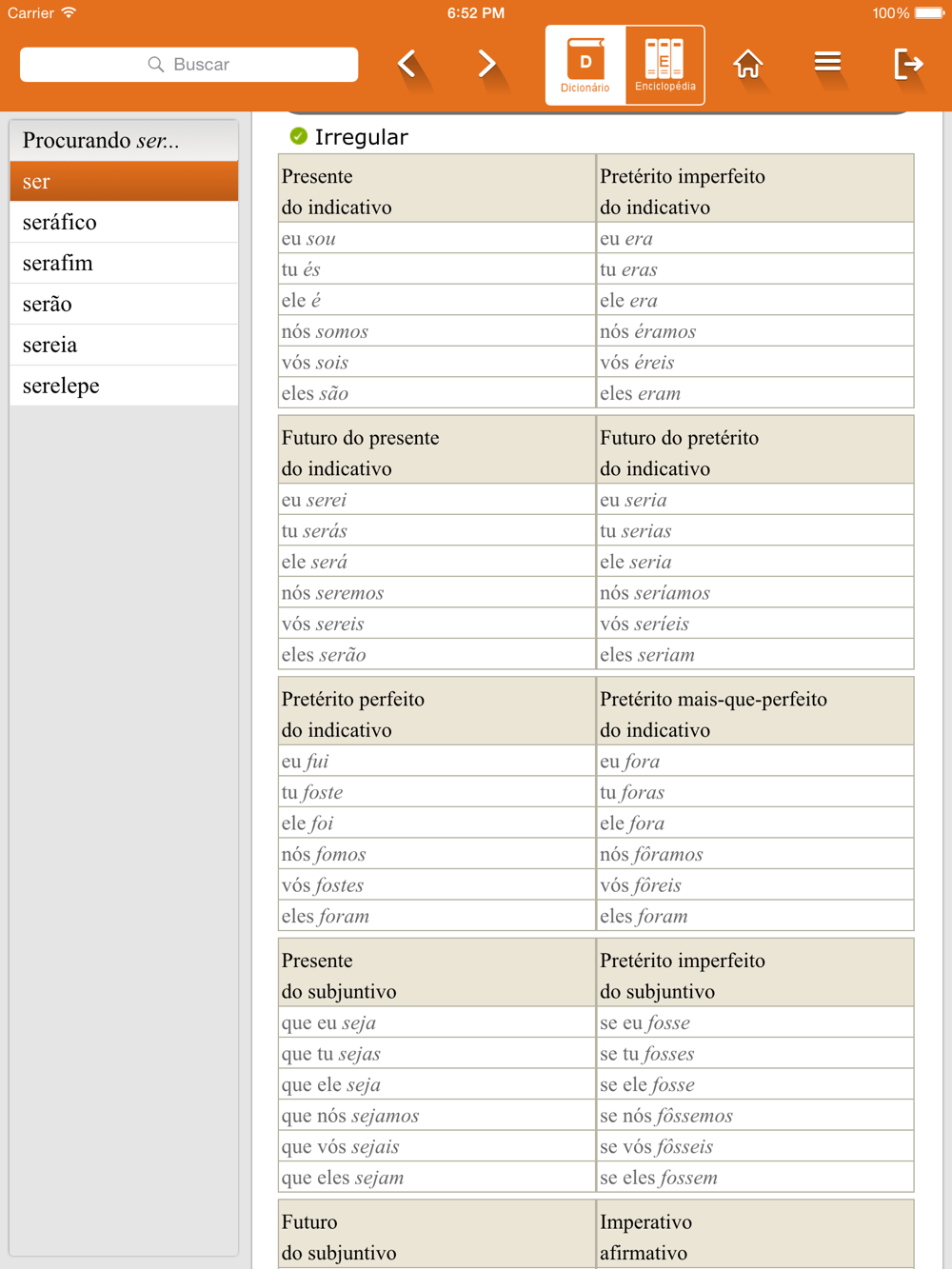Tap the 'ele será' cell

(x=437, y=562)
